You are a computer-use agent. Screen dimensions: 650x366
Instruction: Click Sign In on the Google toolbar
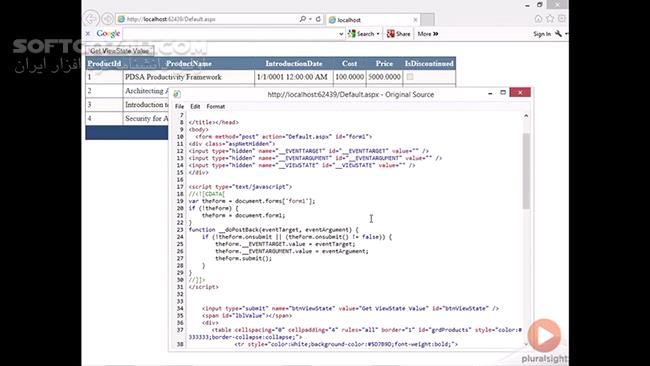[542, 34]
